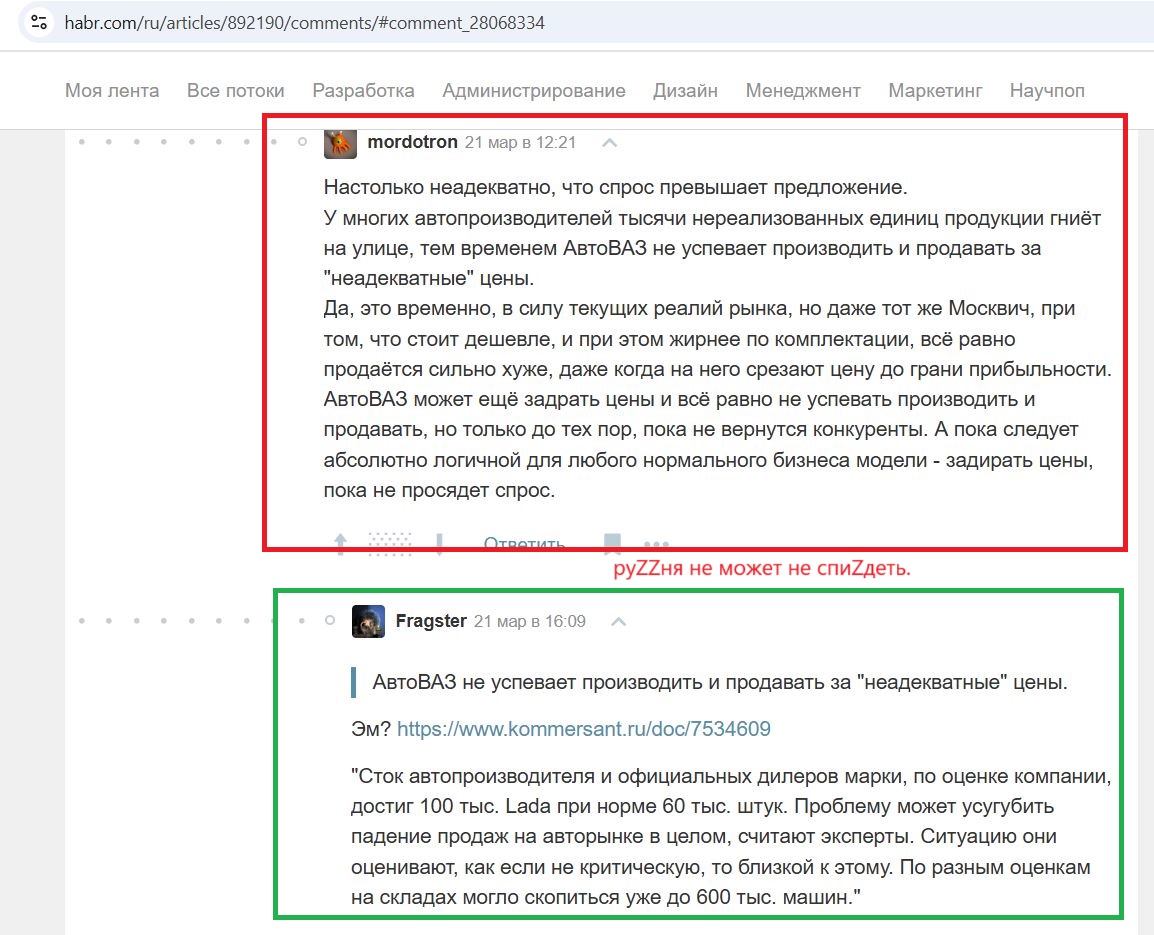Bookmark mordotron's comment
The height and width of the screenshot is (935, 1154).
pos(612,543)
